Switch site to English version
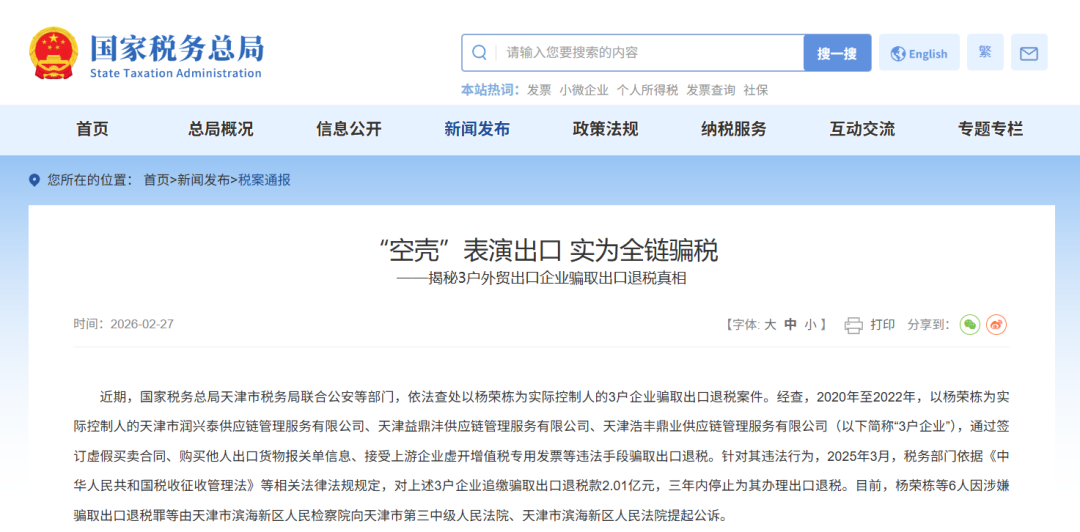Viewport: 1080px width, 532px height. pyautogui.click(x=919, y=53)
